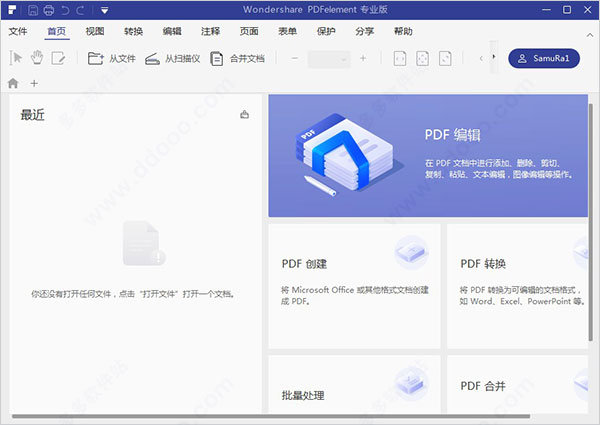Image resolution: width=600 pixels, height=425 pixels.
Task: Click the fit width page icon
Action: pyautogui.click(x=400, y=59)
